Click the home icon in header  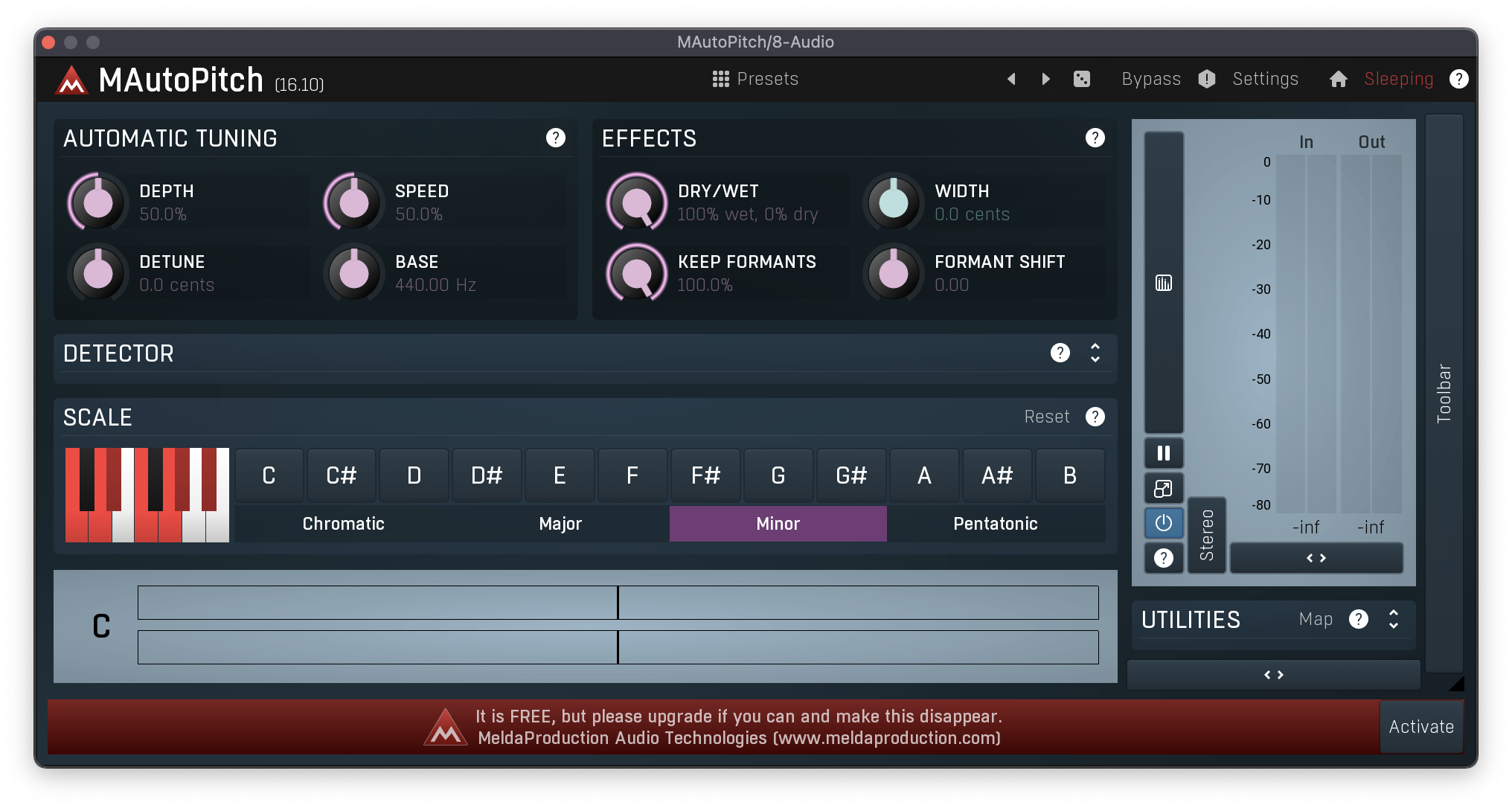(x=1339, y=79)
